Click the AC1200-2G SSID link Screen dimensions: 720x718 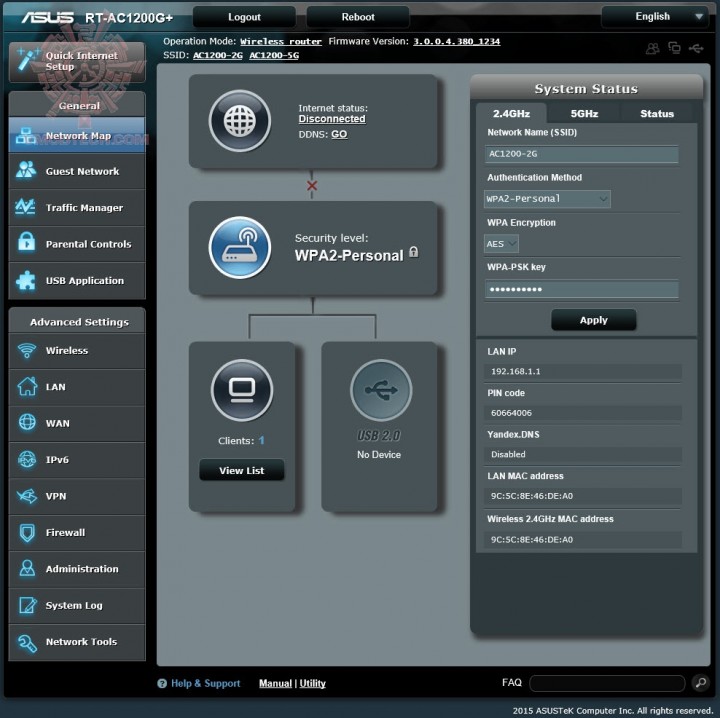click(x=218, y=55)
